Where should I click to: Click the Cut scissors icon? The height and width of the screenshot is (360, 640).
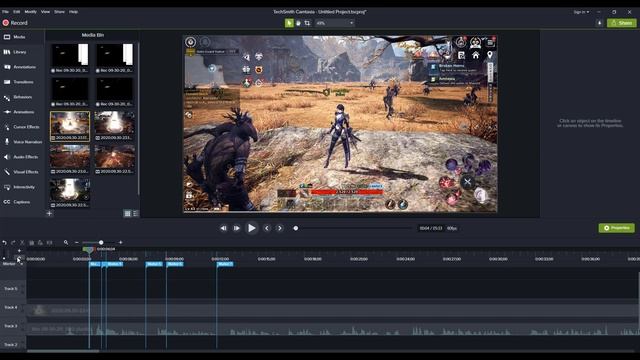click(x=22, y=242)
